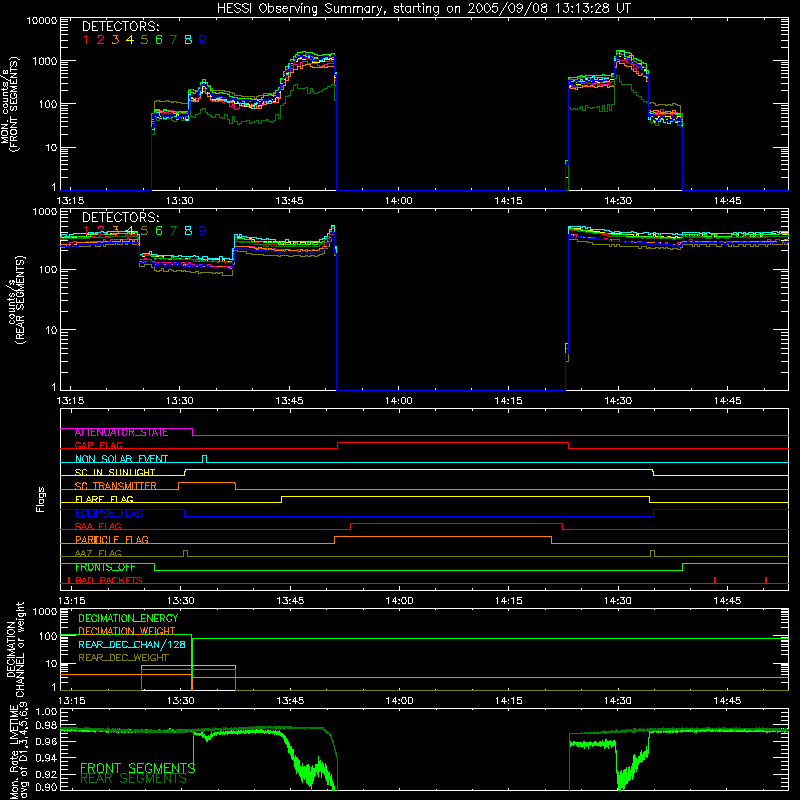Select orange detector 3 in front segments legend
The image size is (800, 800).
(115, 40)
